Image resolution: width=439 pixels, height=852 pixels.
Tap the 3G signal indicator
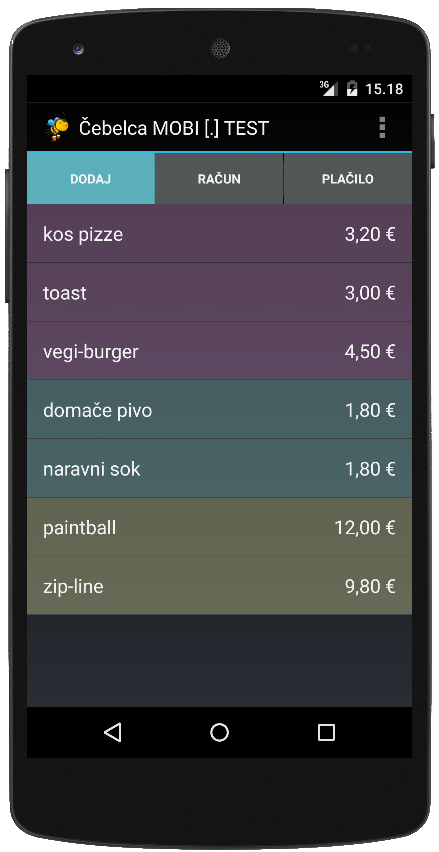coord(328,88)
